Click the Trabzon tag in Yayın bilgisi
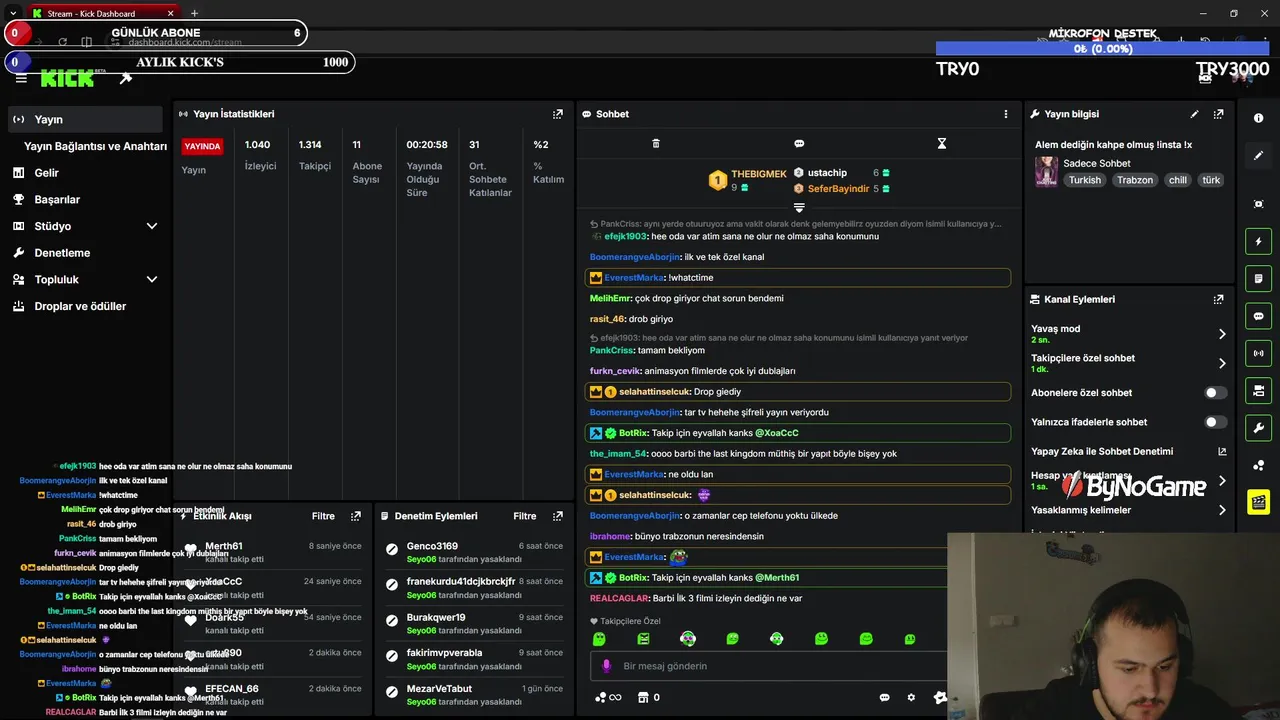1280x720 pixels. click(1135, 180)
